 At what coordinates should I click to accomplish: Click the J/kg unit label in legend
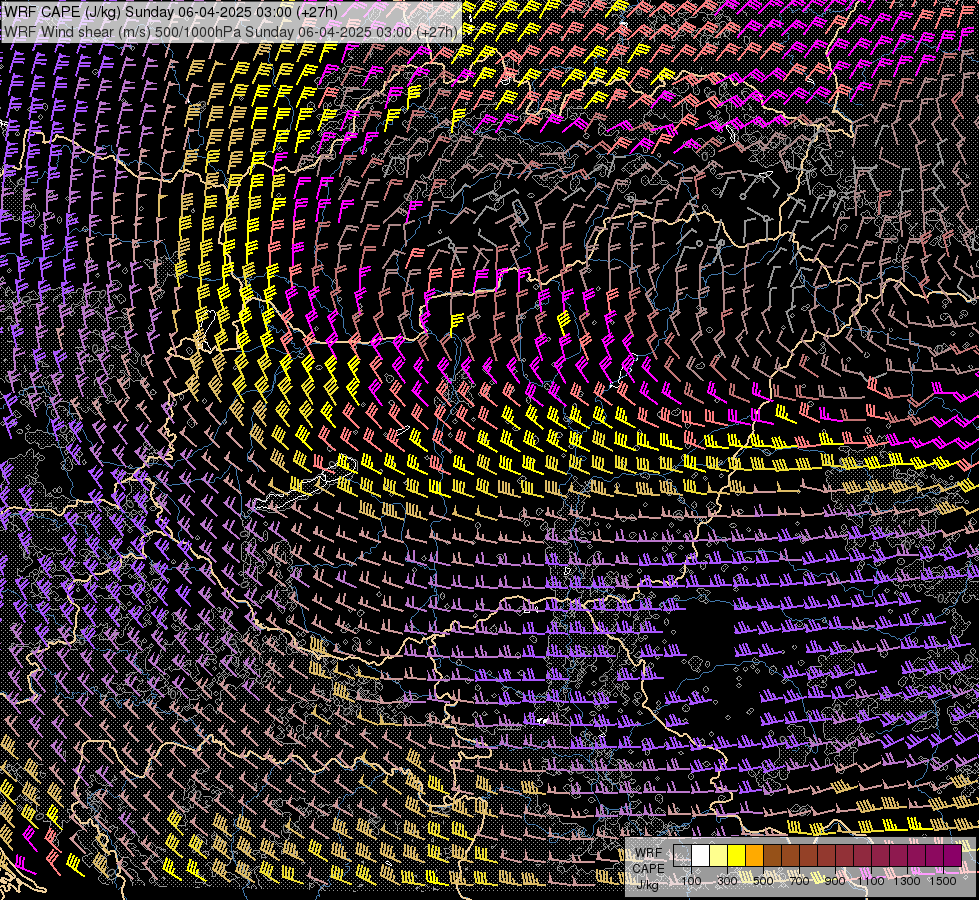[647, 885]
